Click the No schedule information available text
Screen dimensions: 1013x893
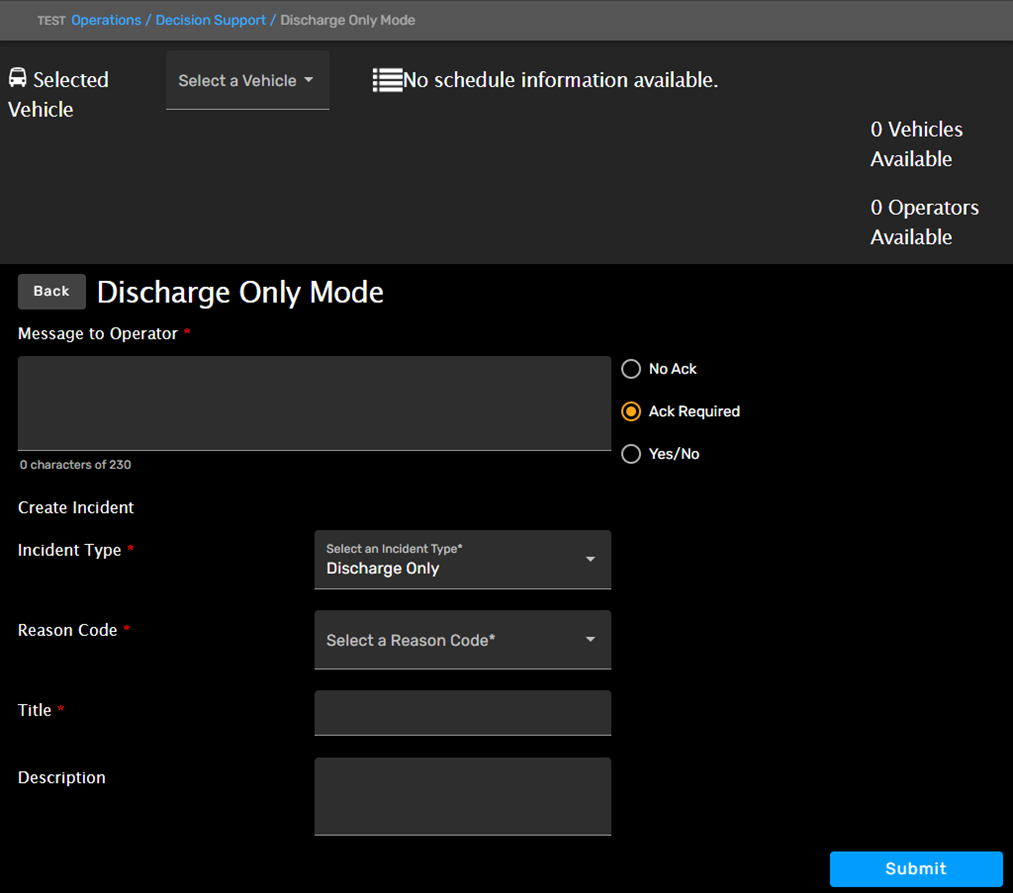click(x=560, y=80)
